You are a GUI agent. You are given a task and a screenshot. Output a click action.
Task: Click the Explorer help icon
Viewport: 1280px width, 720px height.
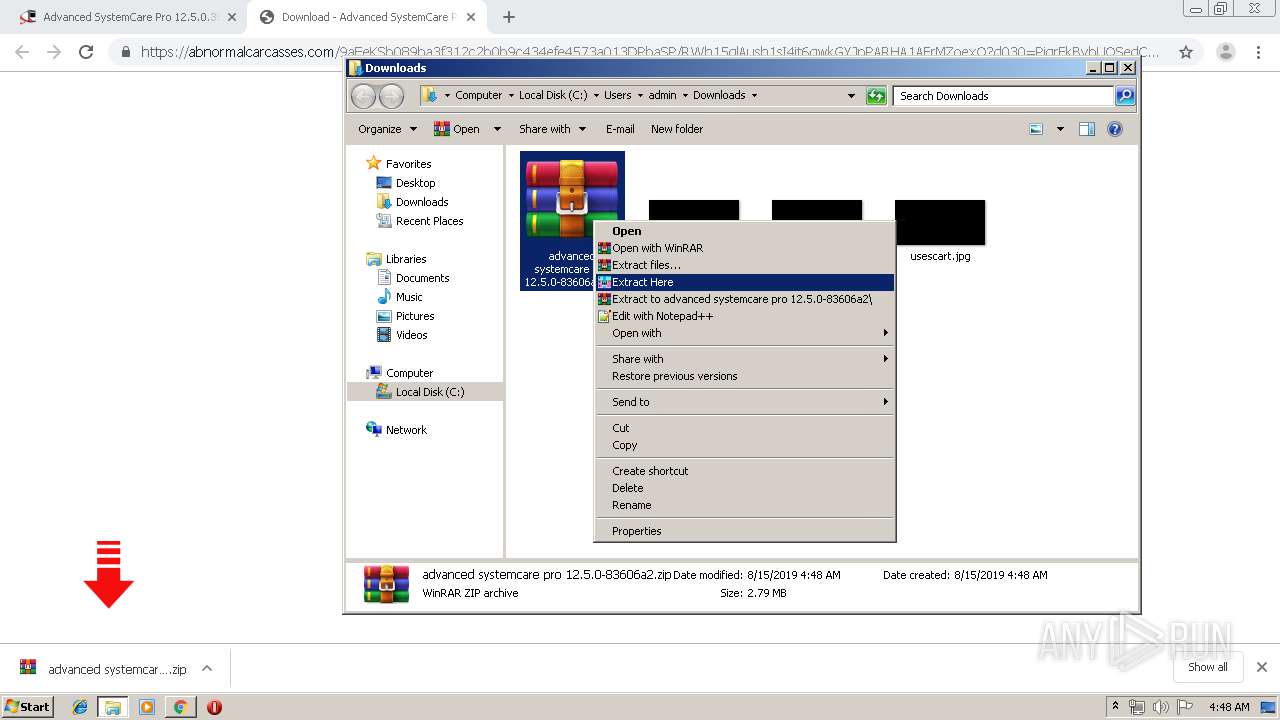tap(1115, 129)
